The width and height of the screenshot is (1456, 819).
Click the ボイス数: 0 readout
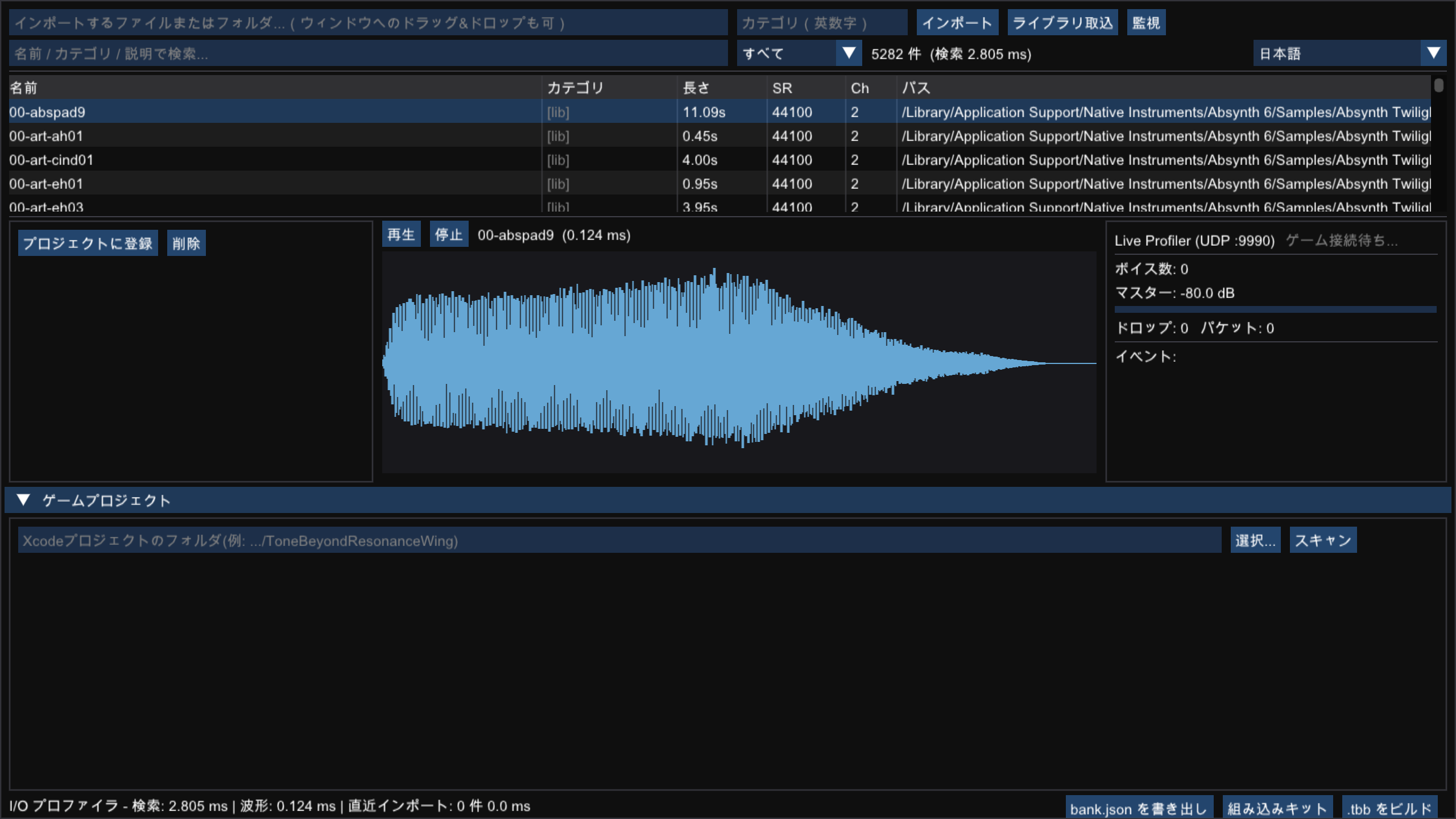coord(1152,268)
